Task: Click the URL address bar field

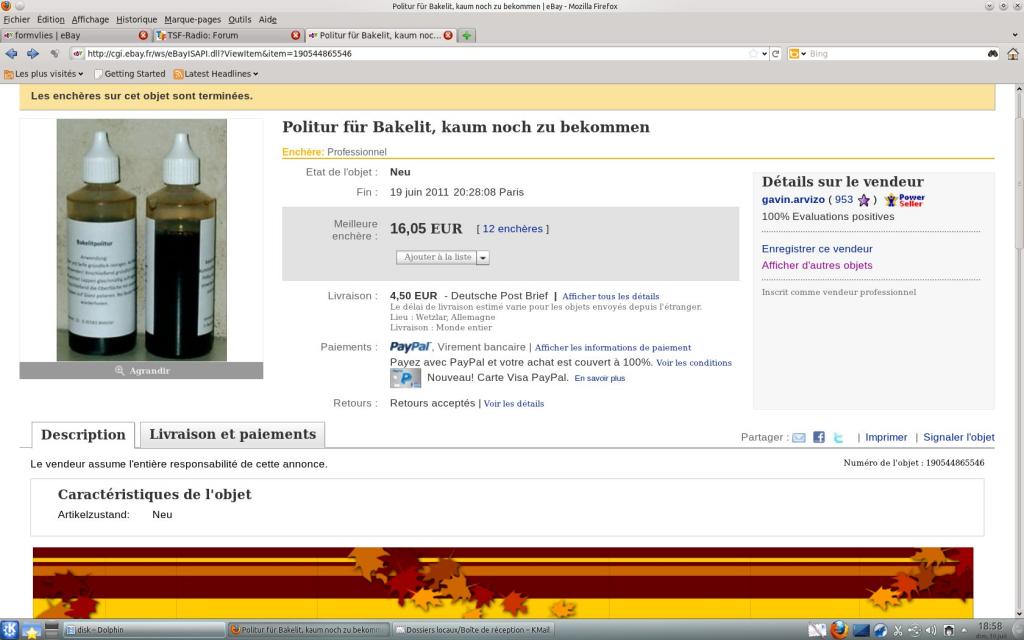Action: pos(418,54)
